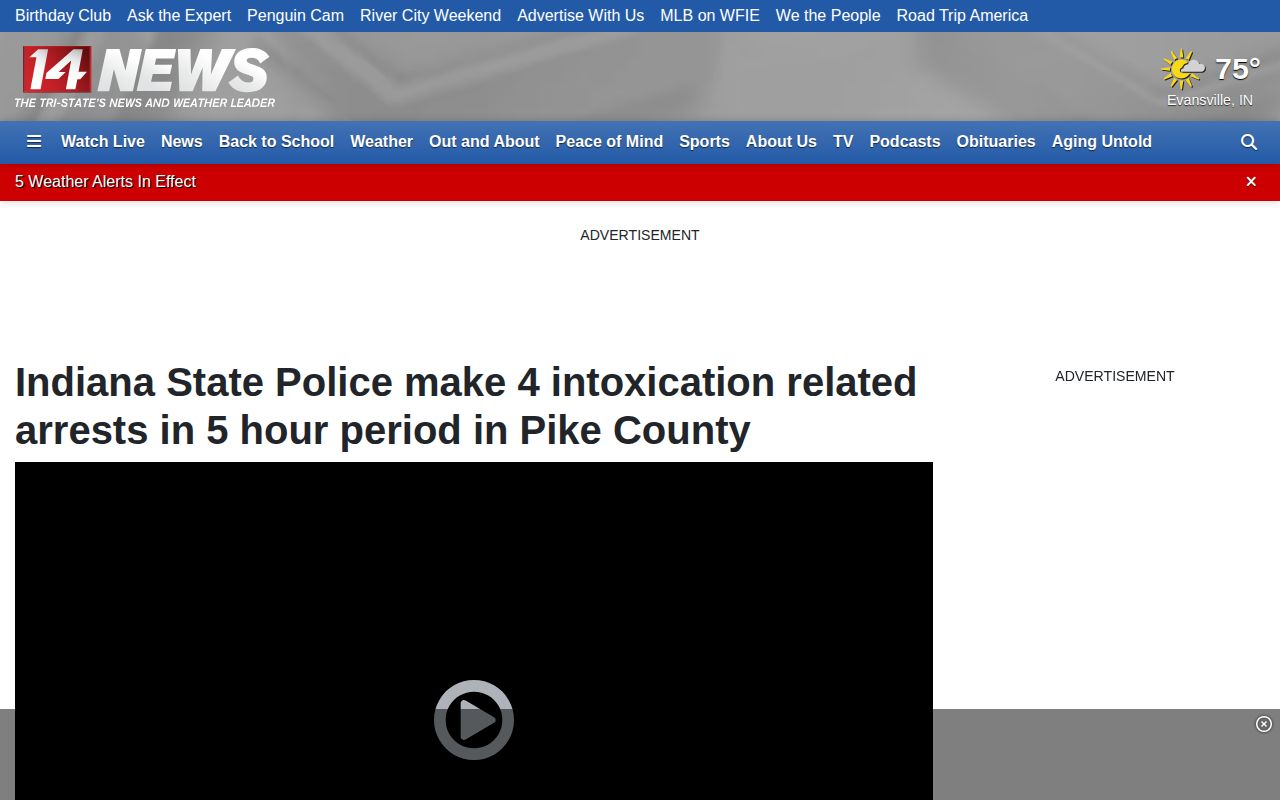Visit We the People link
Viewport: 1280px width, 800px height.
(828, 16)
